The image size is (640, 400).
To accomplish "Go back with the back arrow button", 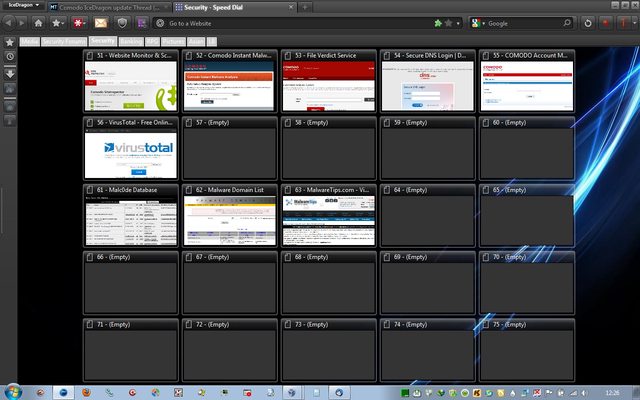I will tap(8, 23).
